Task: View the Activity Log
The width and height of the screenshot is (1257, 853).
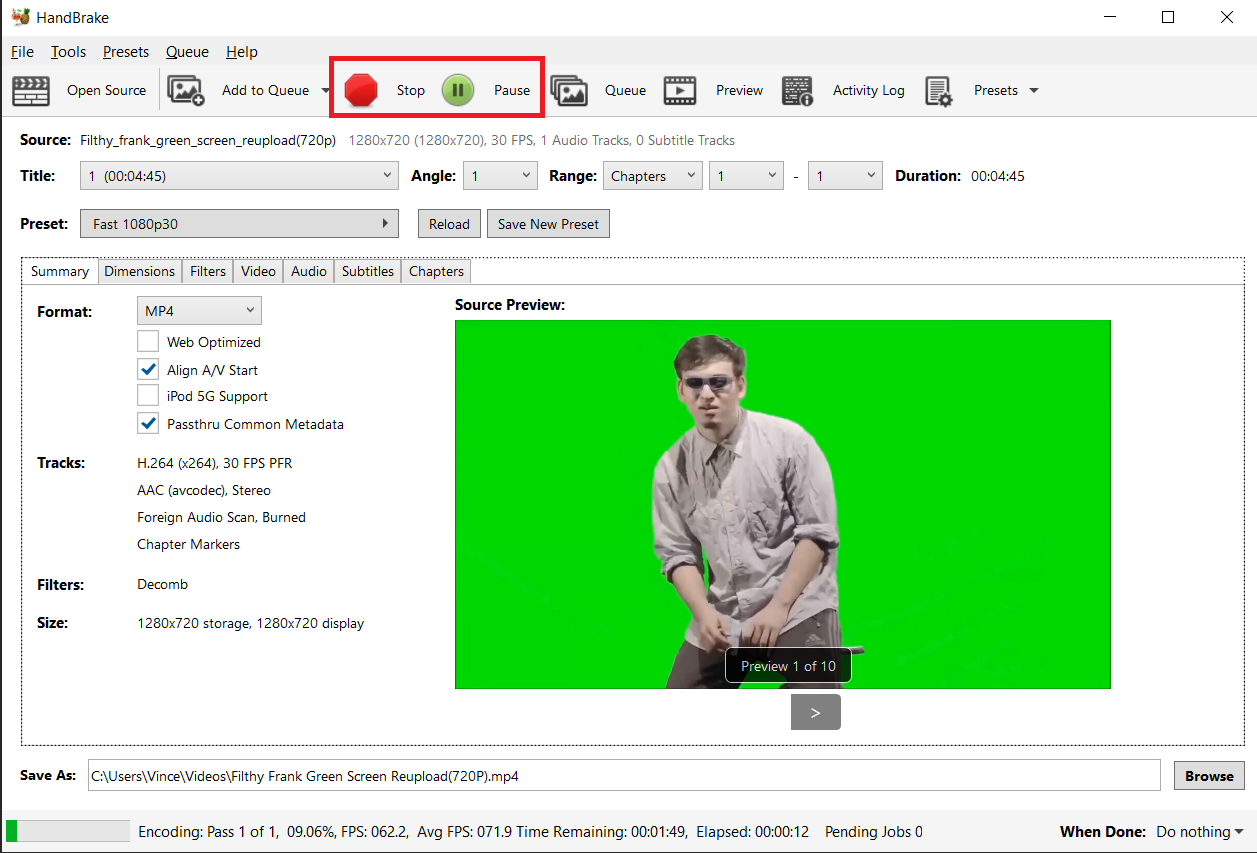Action: (x=848, y=90)
